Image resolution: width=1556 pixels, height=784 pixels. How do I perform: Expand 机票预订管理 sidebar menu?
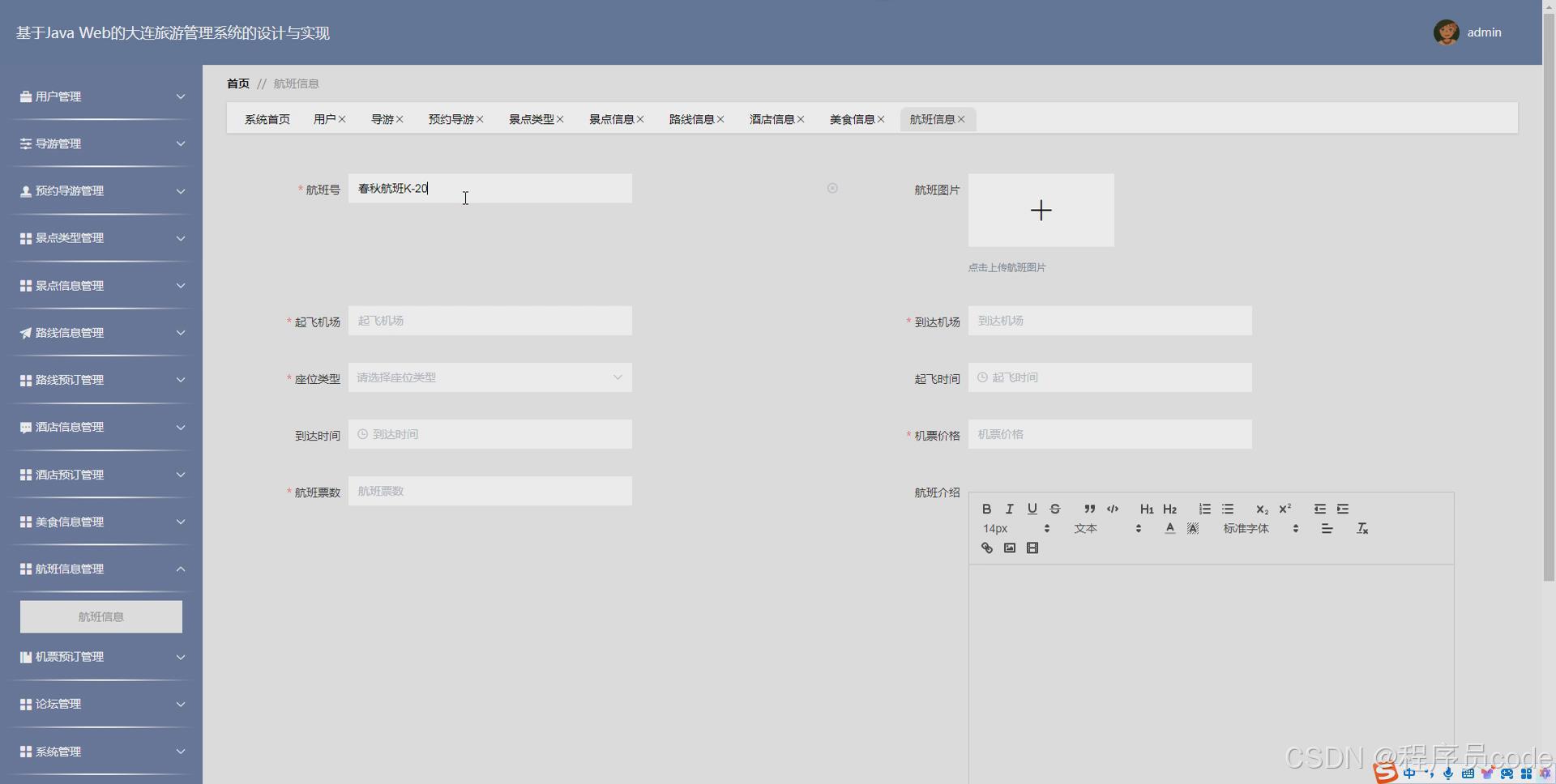click(x=101, y=657)
